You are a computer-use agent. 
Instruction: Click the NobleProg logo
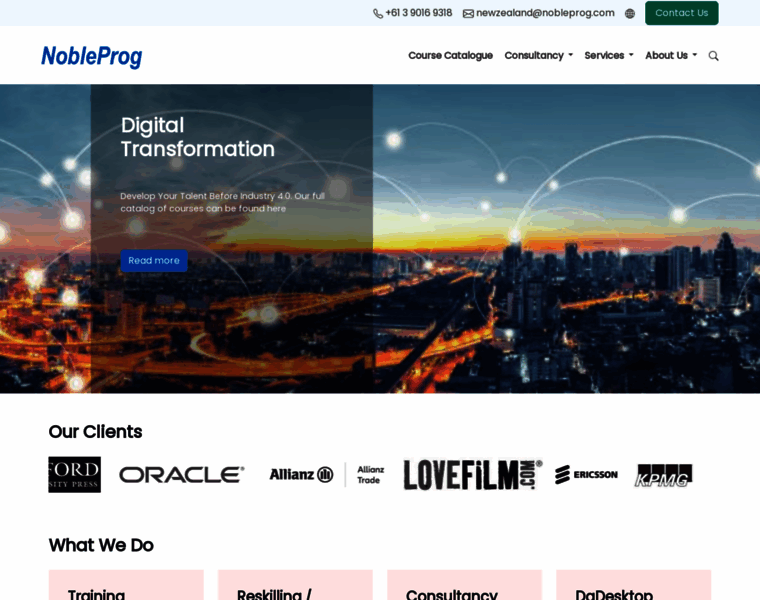click(x=92, y=56)
